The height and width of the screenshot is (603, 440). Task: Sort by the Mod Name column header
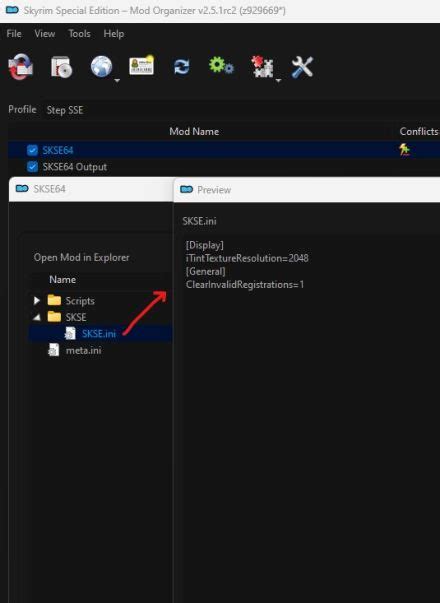(x=194, y=132)
